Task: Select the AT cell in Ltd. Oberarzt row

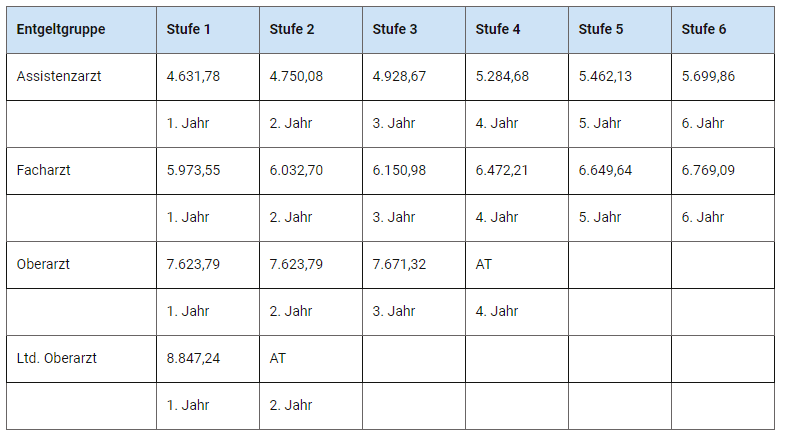Action: click(278, 358)
